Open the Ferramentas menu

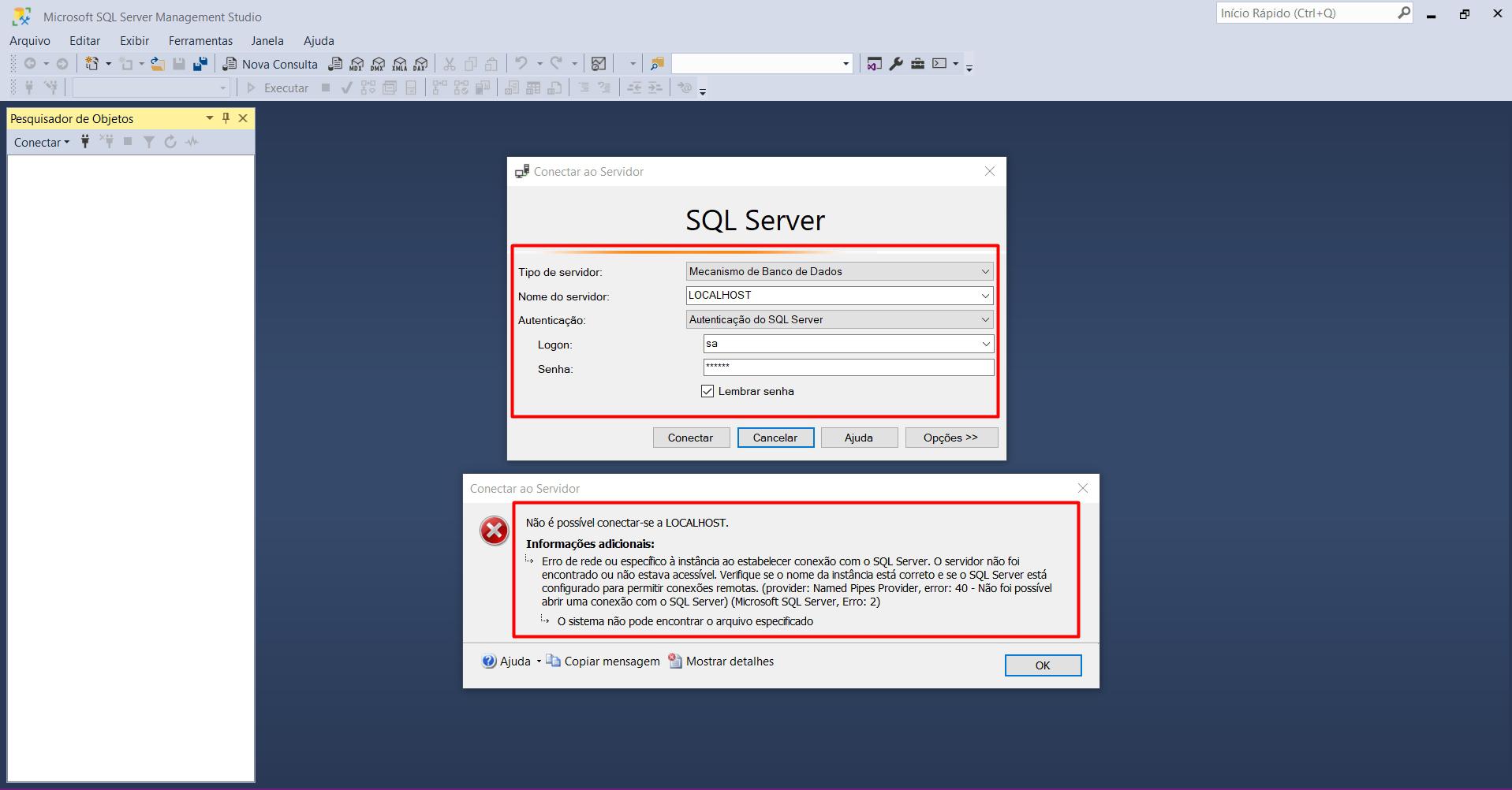(x=200, y=41)
